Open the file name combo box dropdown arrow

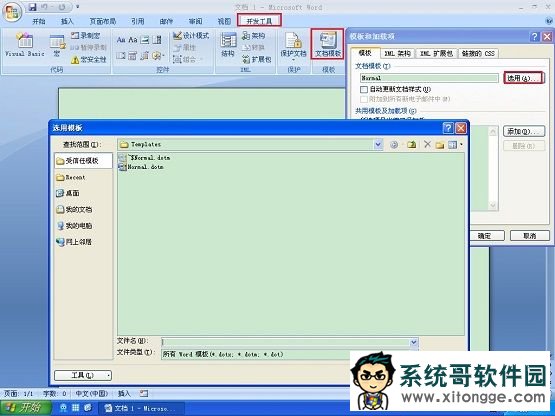[x=413, y=342]
